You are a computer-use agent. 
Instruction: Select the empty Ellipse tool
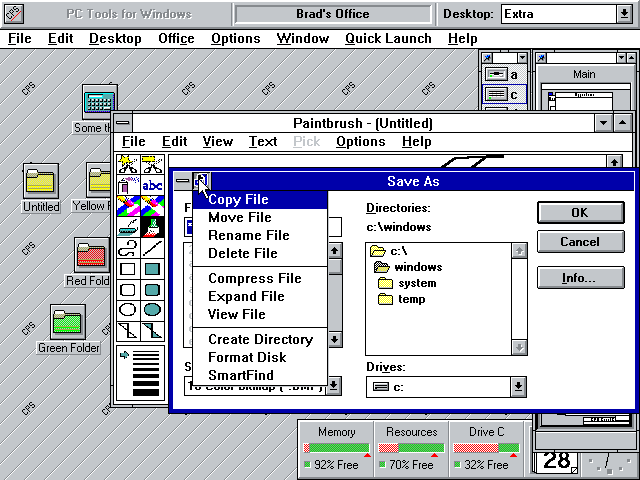pos(128,310)
